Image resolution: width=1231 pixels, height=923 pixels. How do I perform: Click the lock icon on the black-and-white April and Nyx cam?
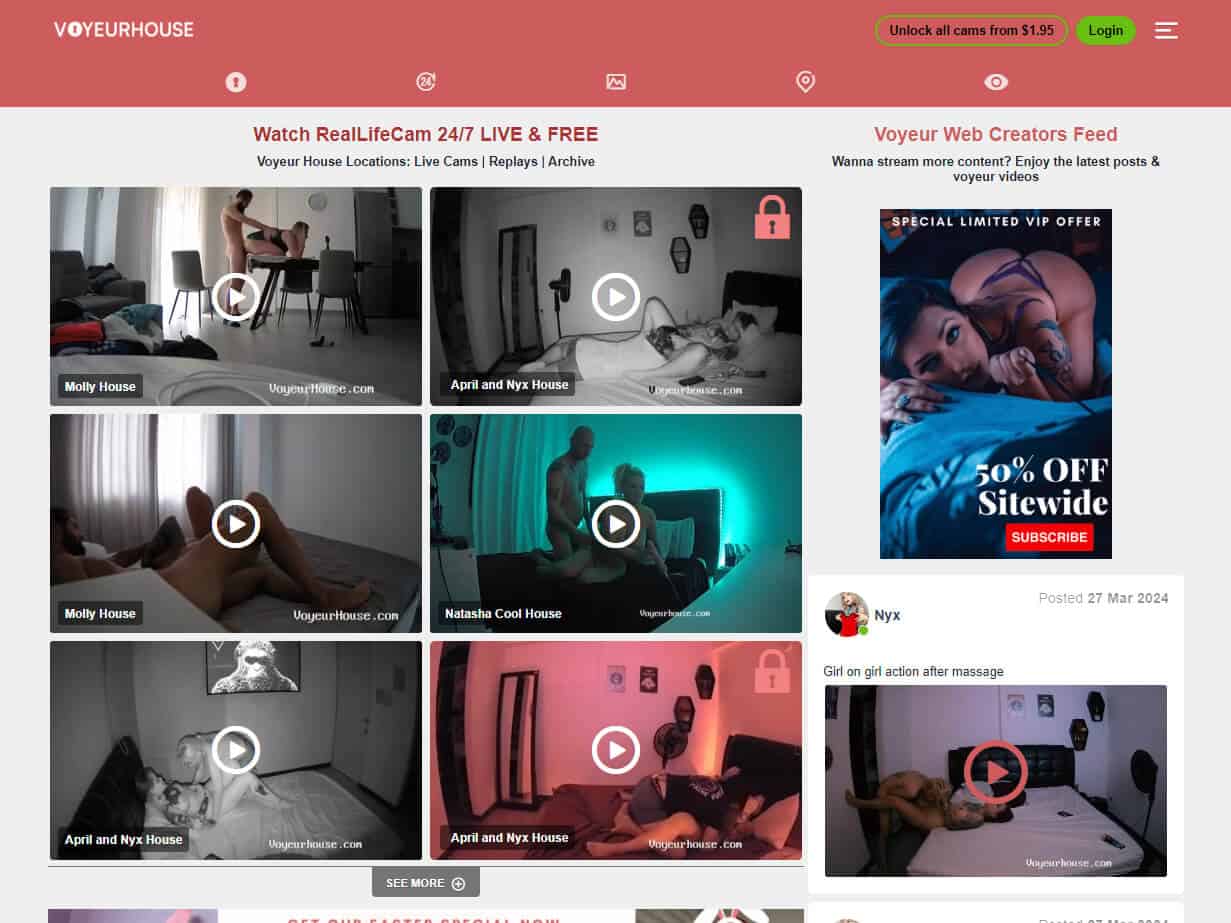772,217
